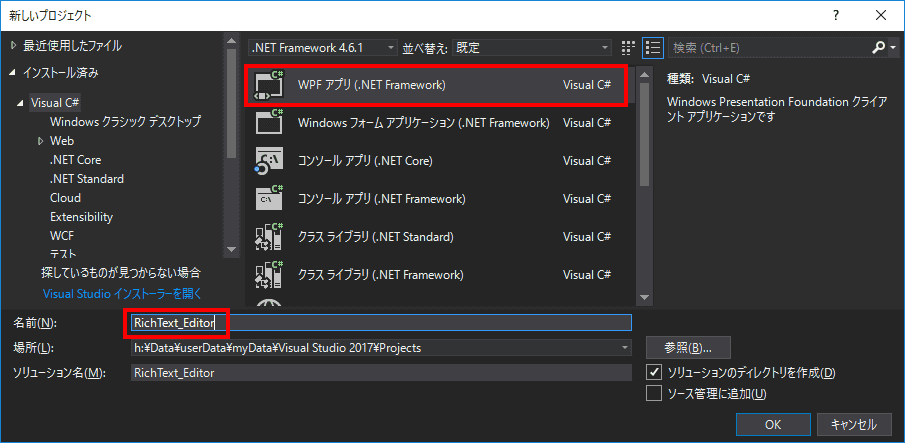This screenshot has width=905, height=443.
Task: Switch to medium icons list view
Action: point(653,47)
